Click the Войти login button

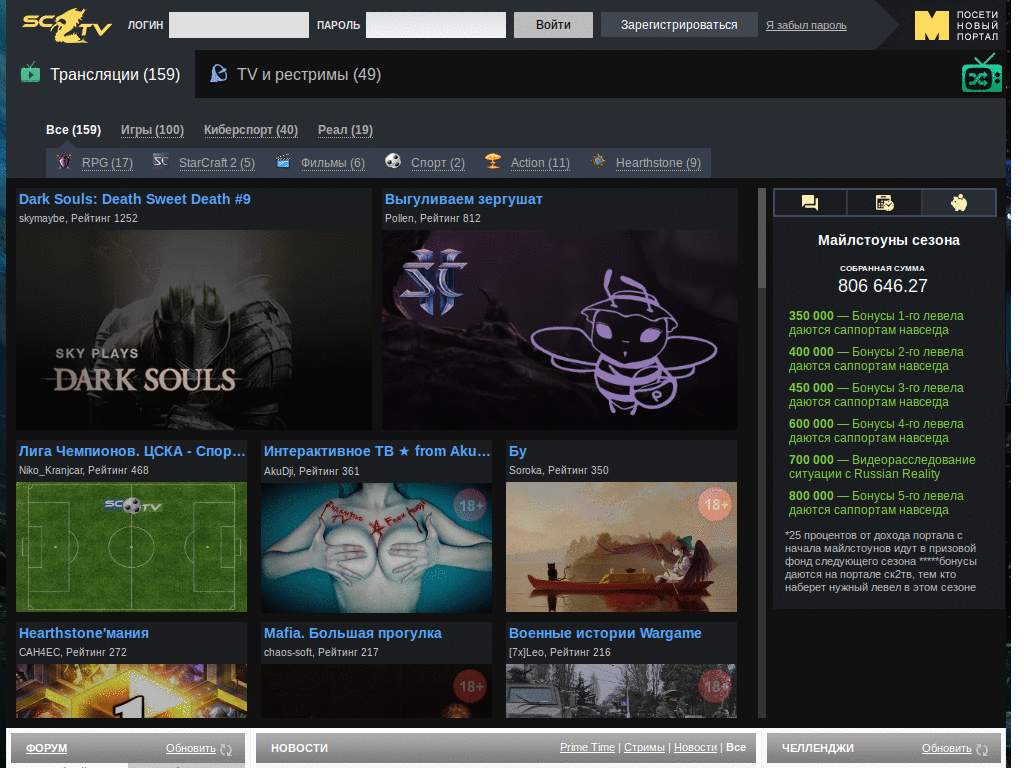pyautogui.click(x=553, y=25)
